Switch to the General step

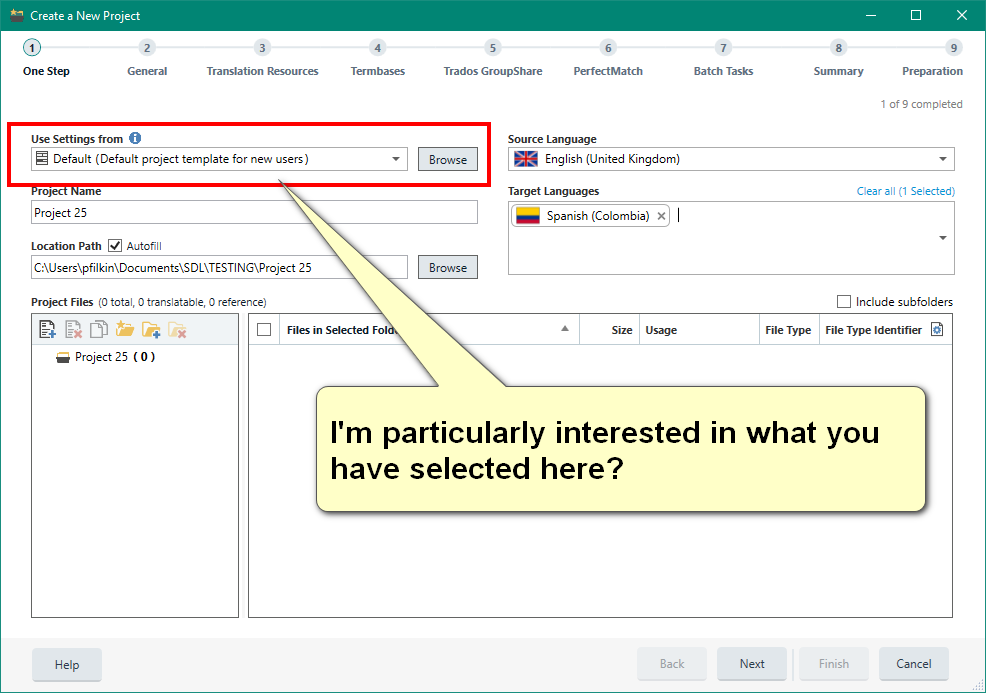[147, 57]
